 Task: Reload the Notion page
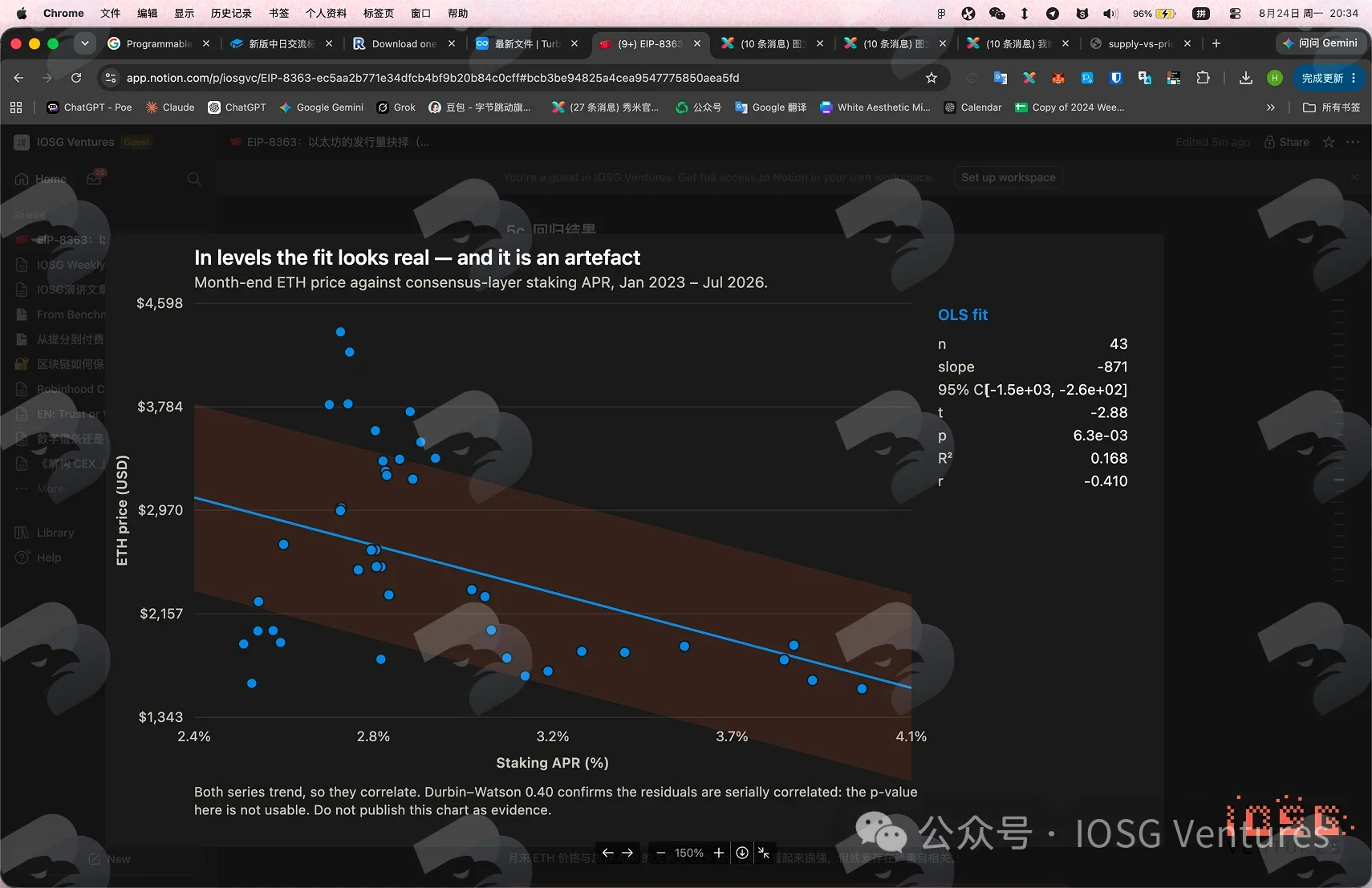point(76,78)
